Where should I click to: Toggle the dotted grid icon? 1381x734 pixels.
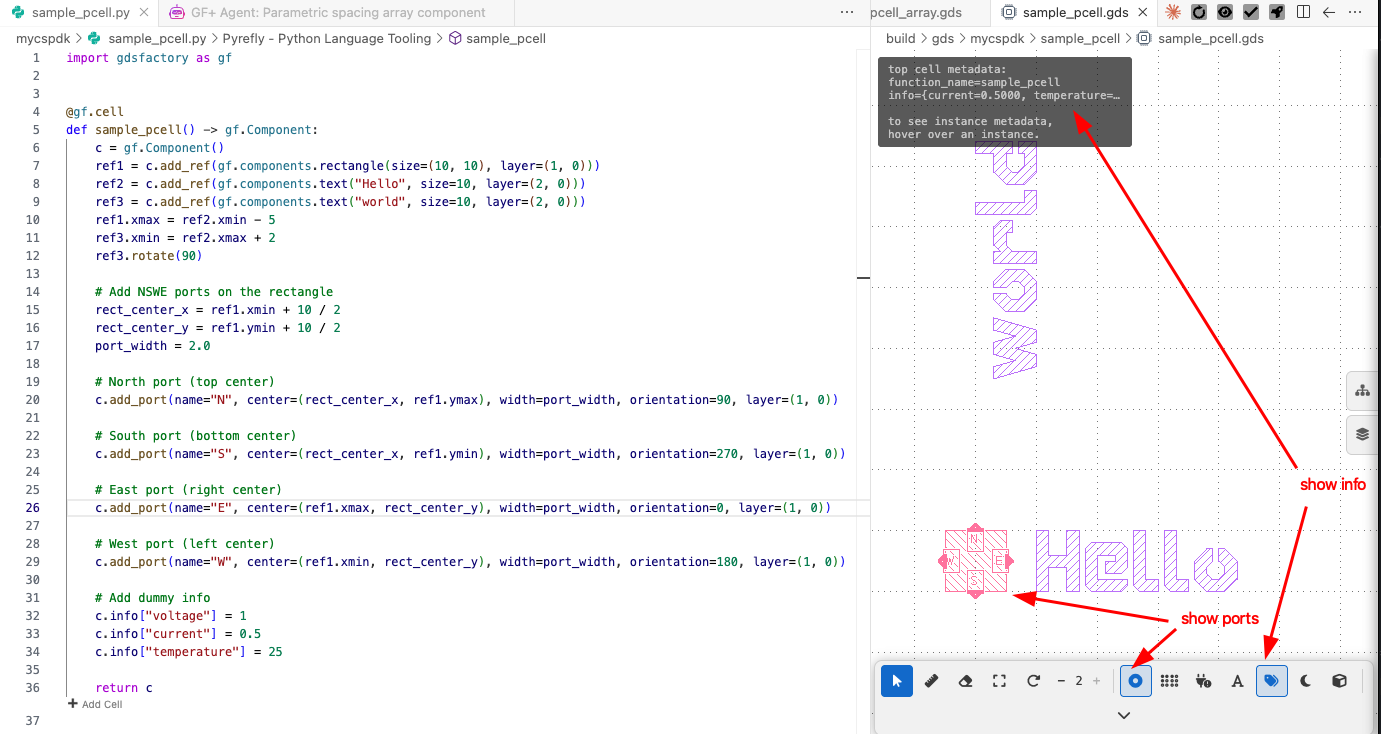tap(1169, 681)
